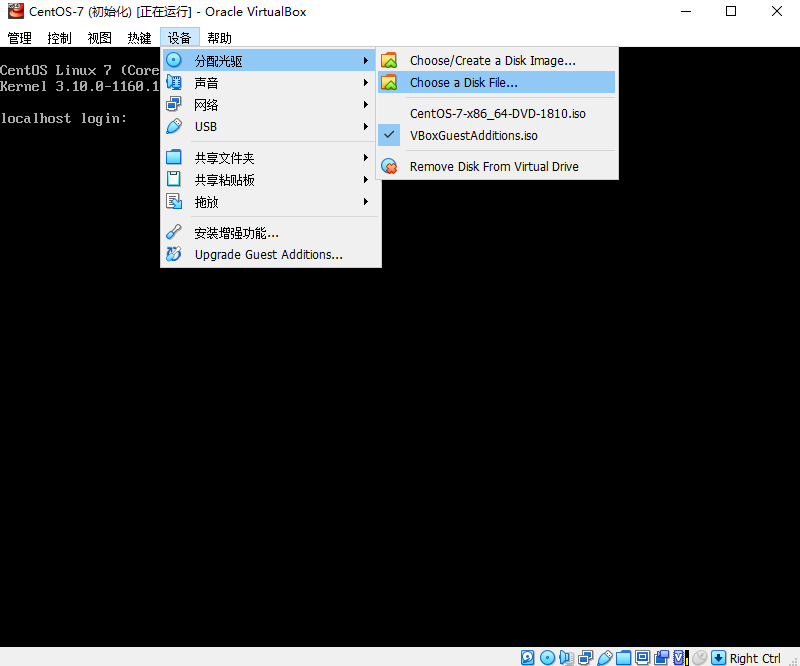Expand the 拖放 submenu arrow

(366, 202)
